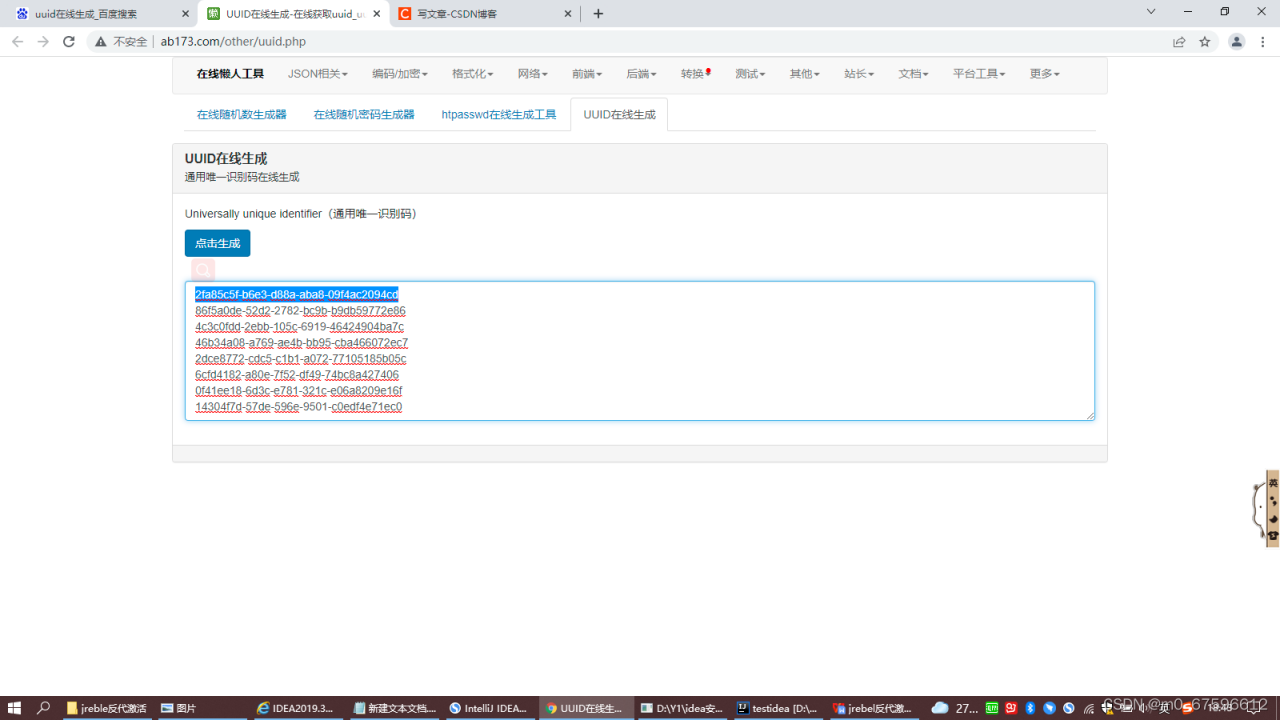Expand the 测试 dropdown menu
Viewport: 1280px width, 720px height.
point(750,74)
